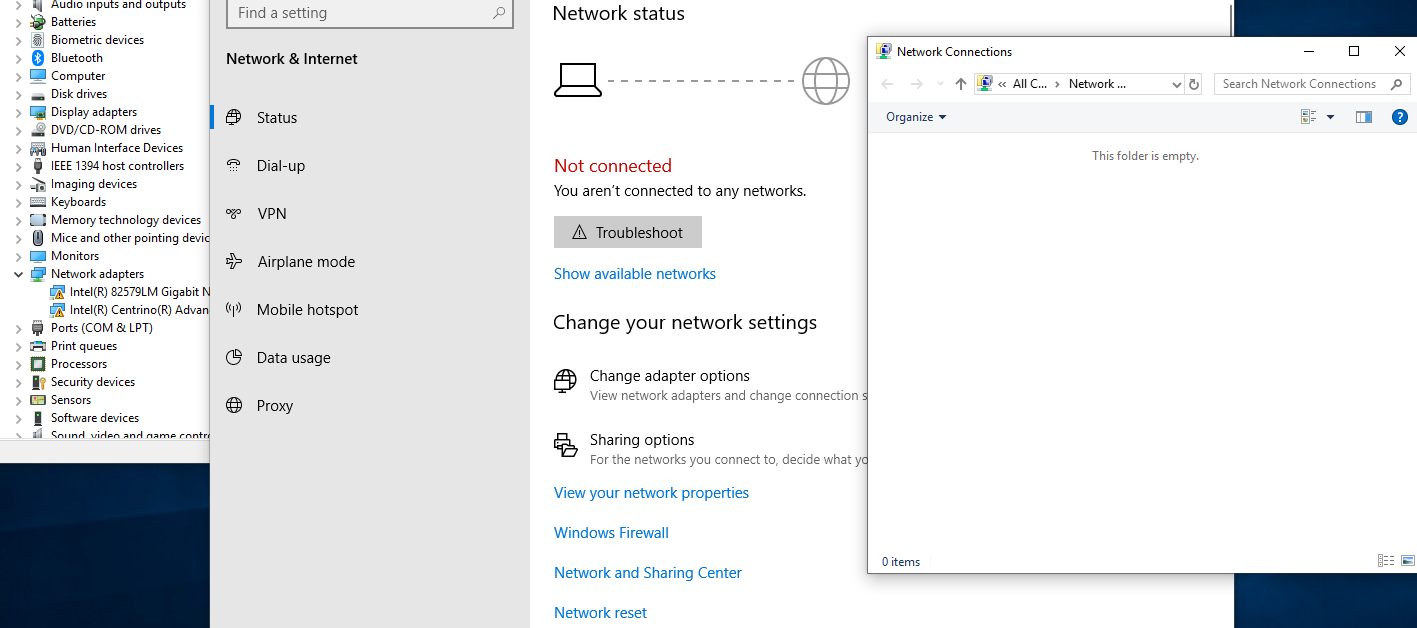Screen dimensions: 1417x628
Task: Refresh the Network Connections folder
Action: coord(1193,84)
